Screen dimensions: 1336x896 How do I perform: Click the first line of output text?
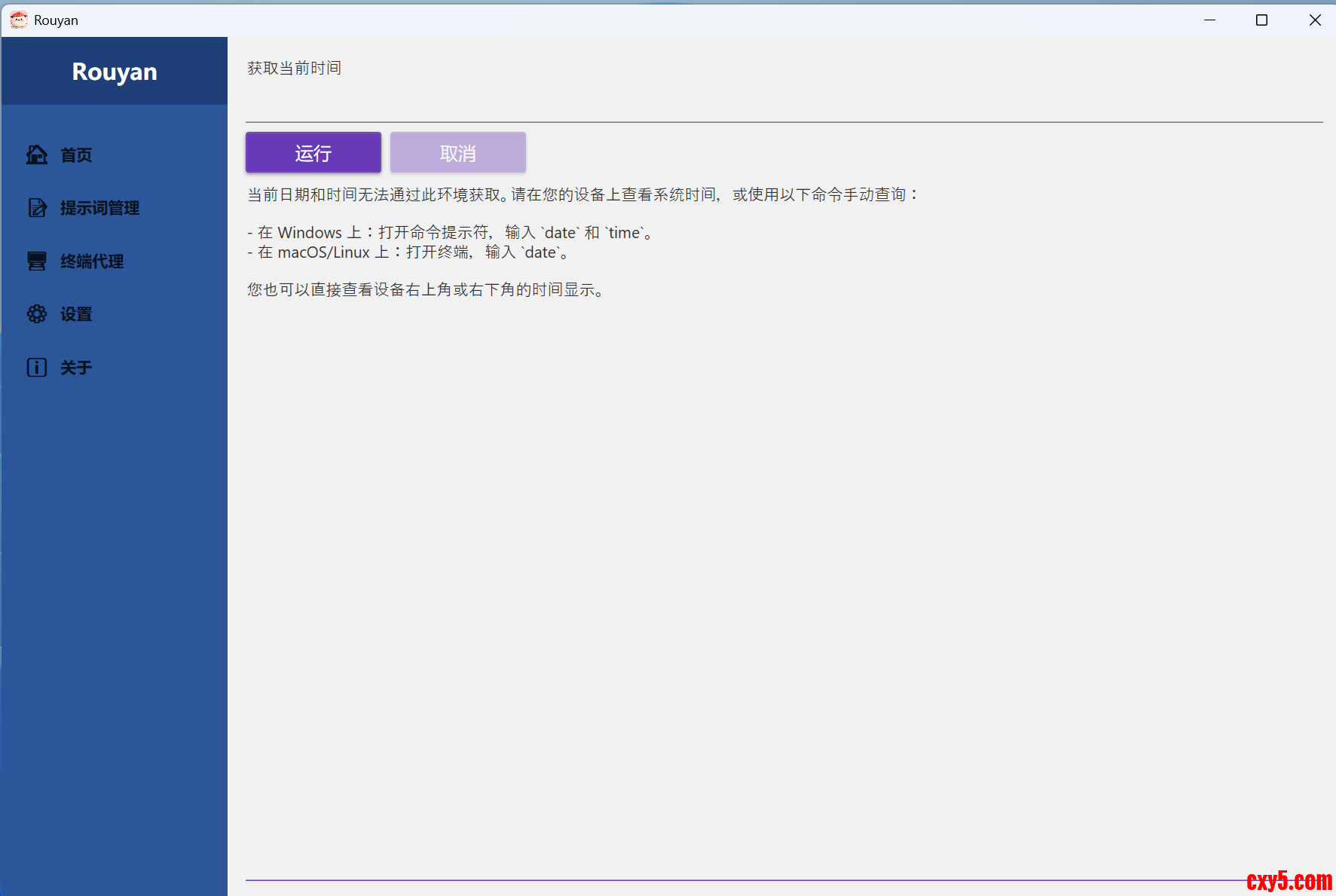583,194
